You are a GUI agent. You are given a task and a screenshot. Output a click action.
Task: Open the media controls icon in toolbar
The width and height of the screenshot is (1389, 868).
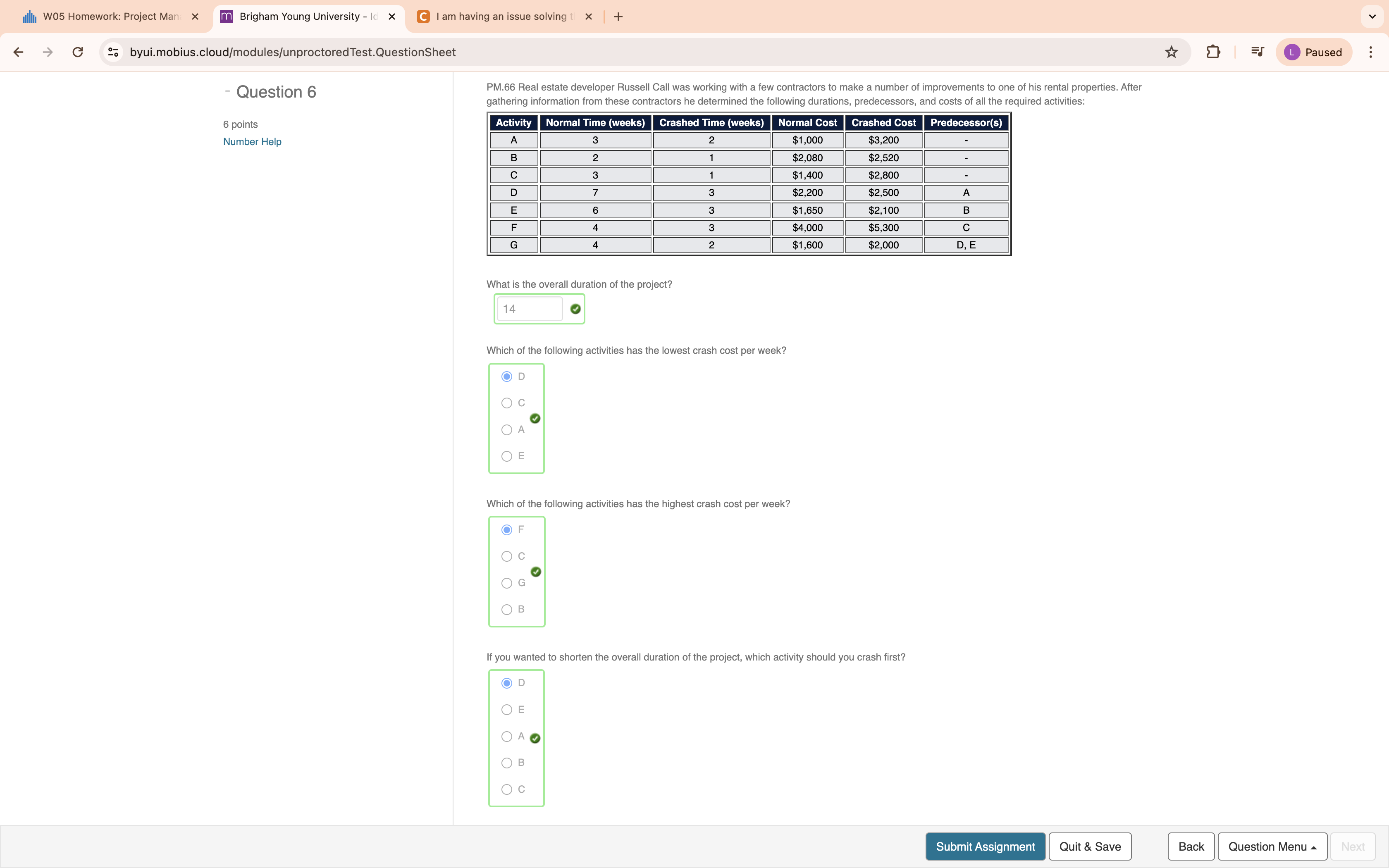pyautogui.click(x=1256, y=52)
